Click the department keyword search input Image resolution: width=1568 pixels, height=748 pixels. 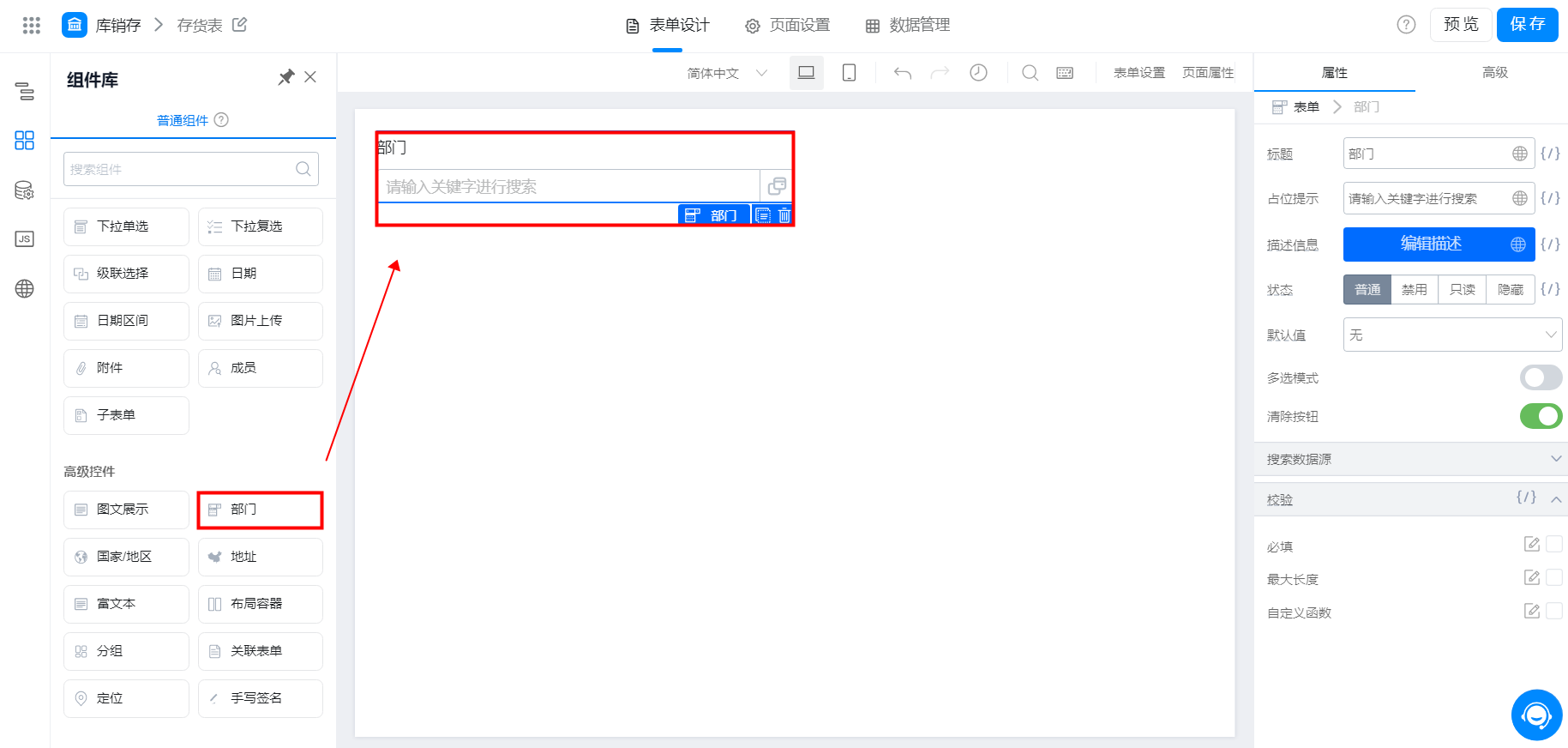568,186
